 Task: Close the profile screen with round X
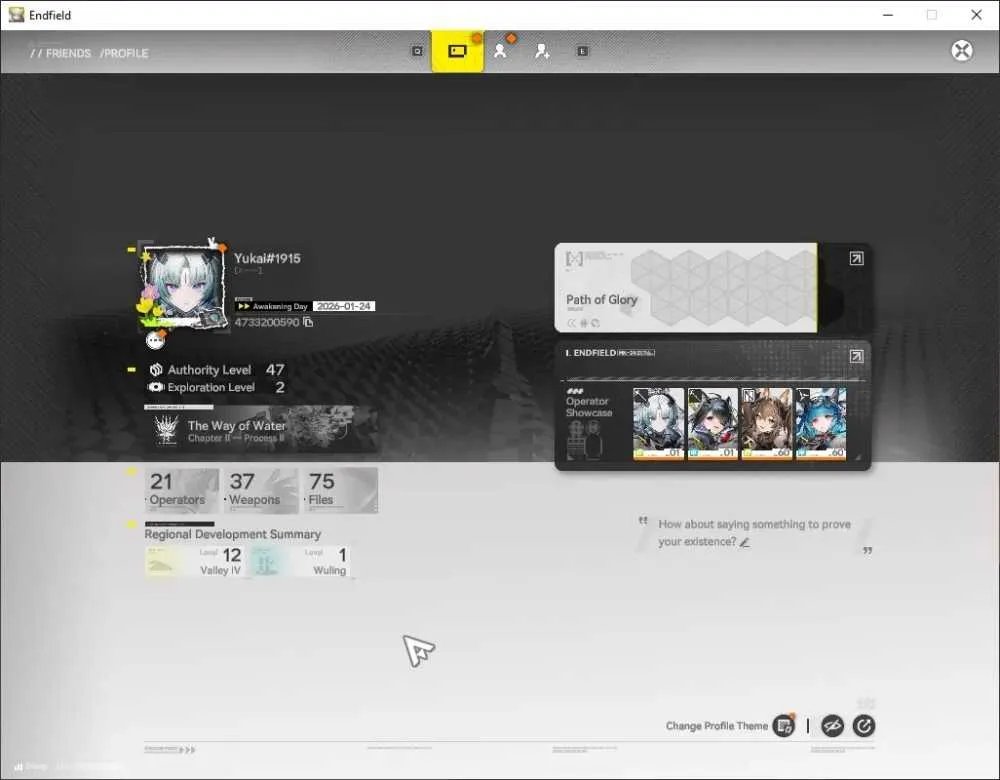click(x=962, y=50)
